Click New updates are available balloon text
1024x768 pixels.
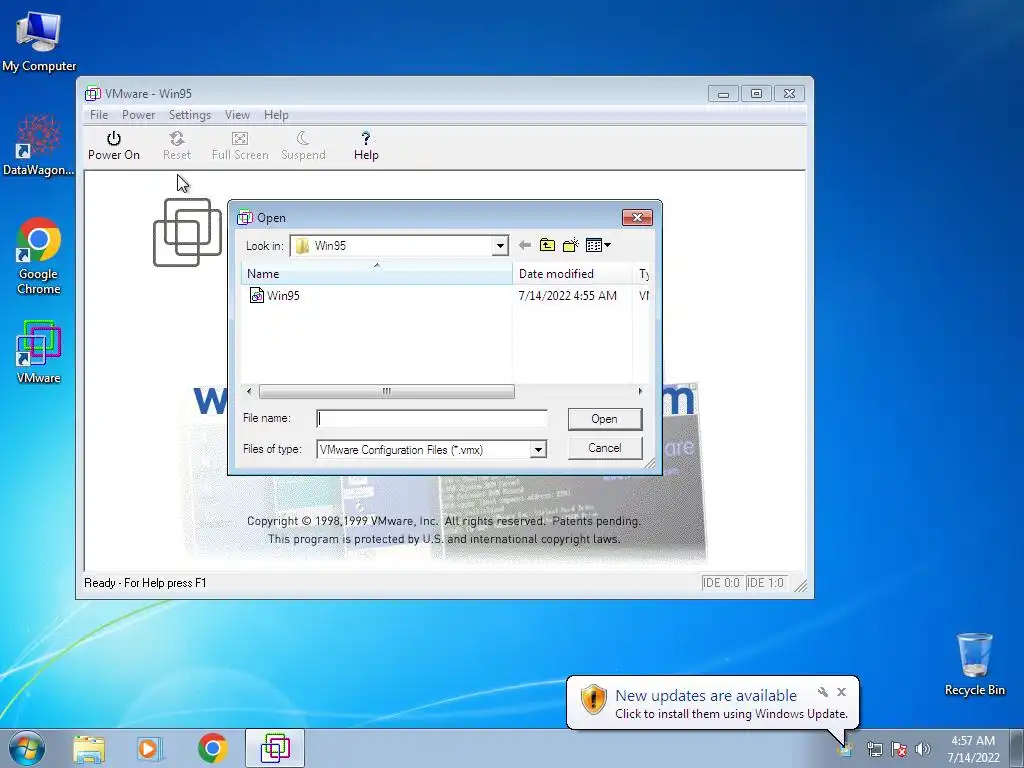706,696
